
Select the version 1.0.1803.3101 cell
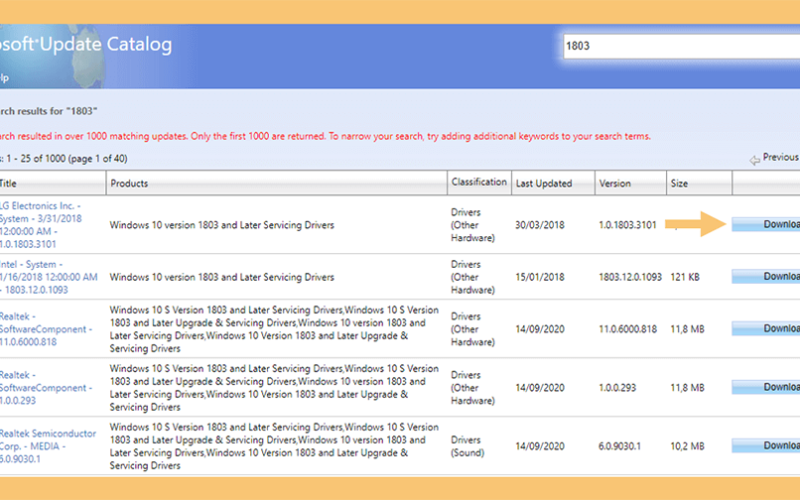click(x=628, y=225)
